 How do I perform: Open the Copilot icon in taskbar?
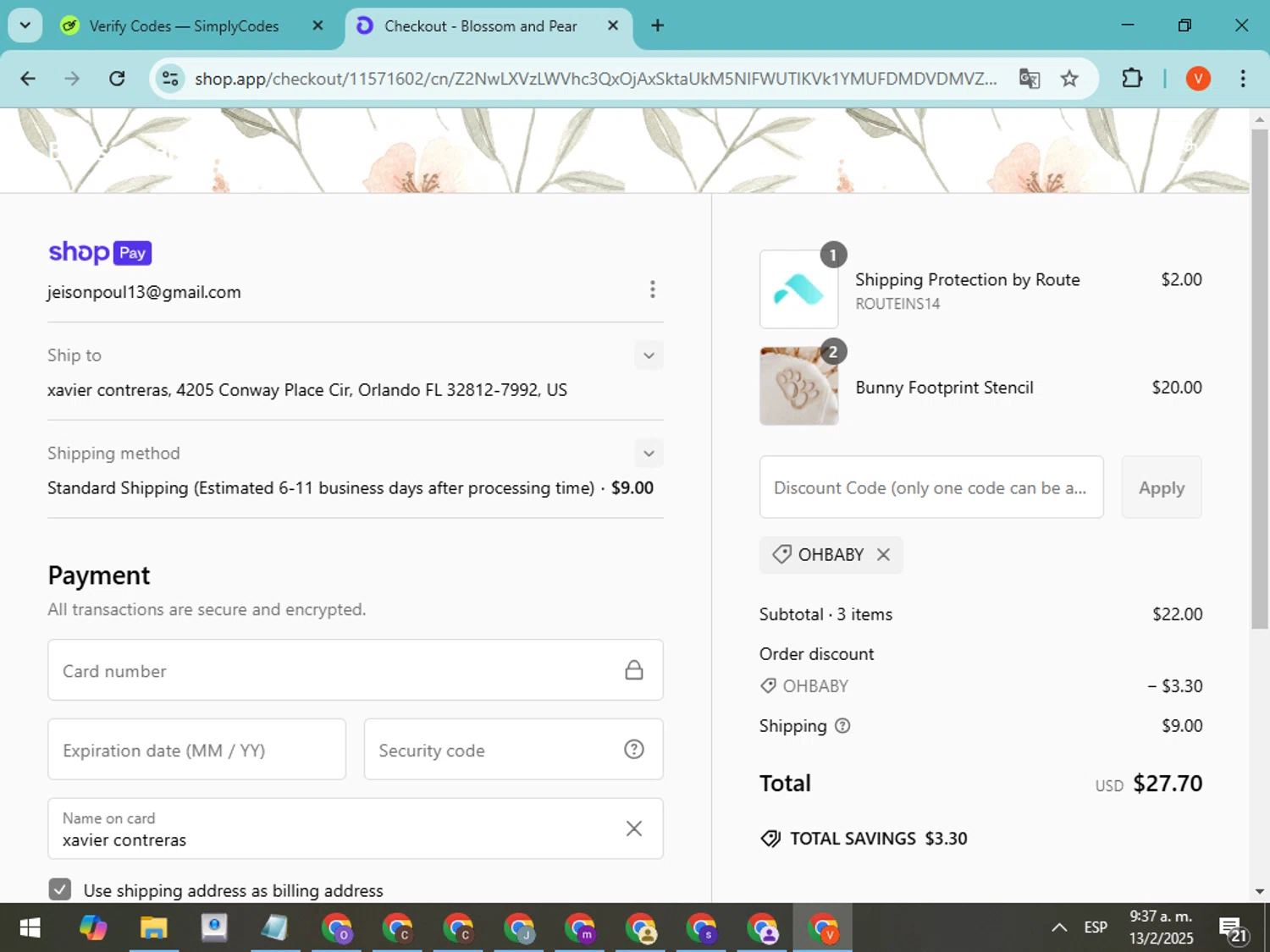pos(93,928)
